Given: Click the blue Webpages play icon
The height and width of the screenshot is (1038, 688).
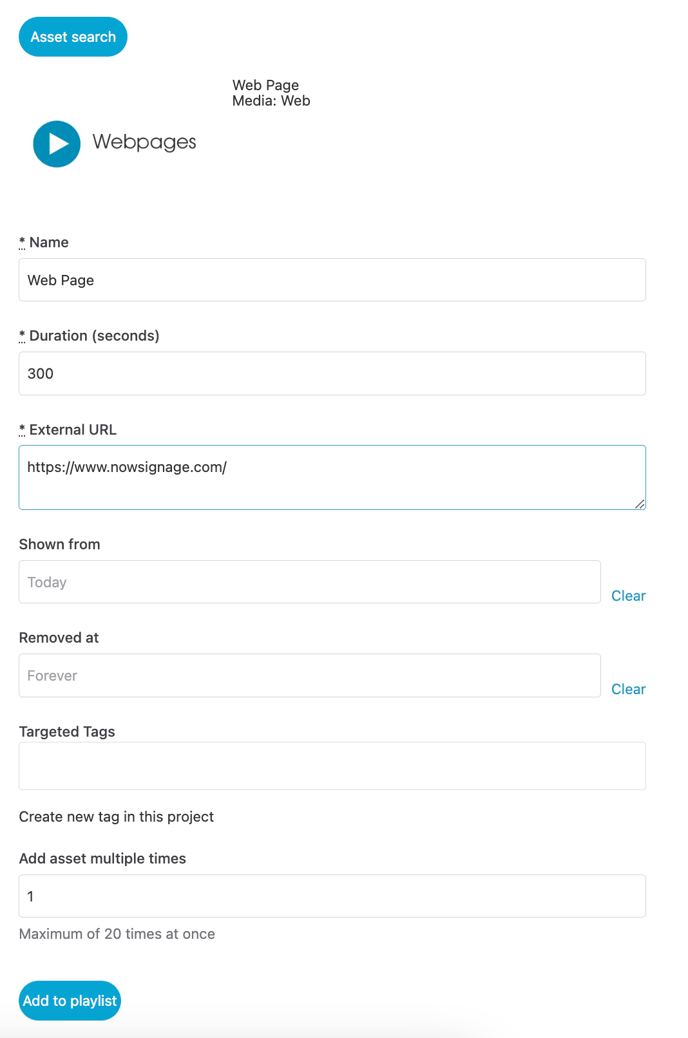Looking at the screenshot, I should pyautogui.click(x=57, y=144).
